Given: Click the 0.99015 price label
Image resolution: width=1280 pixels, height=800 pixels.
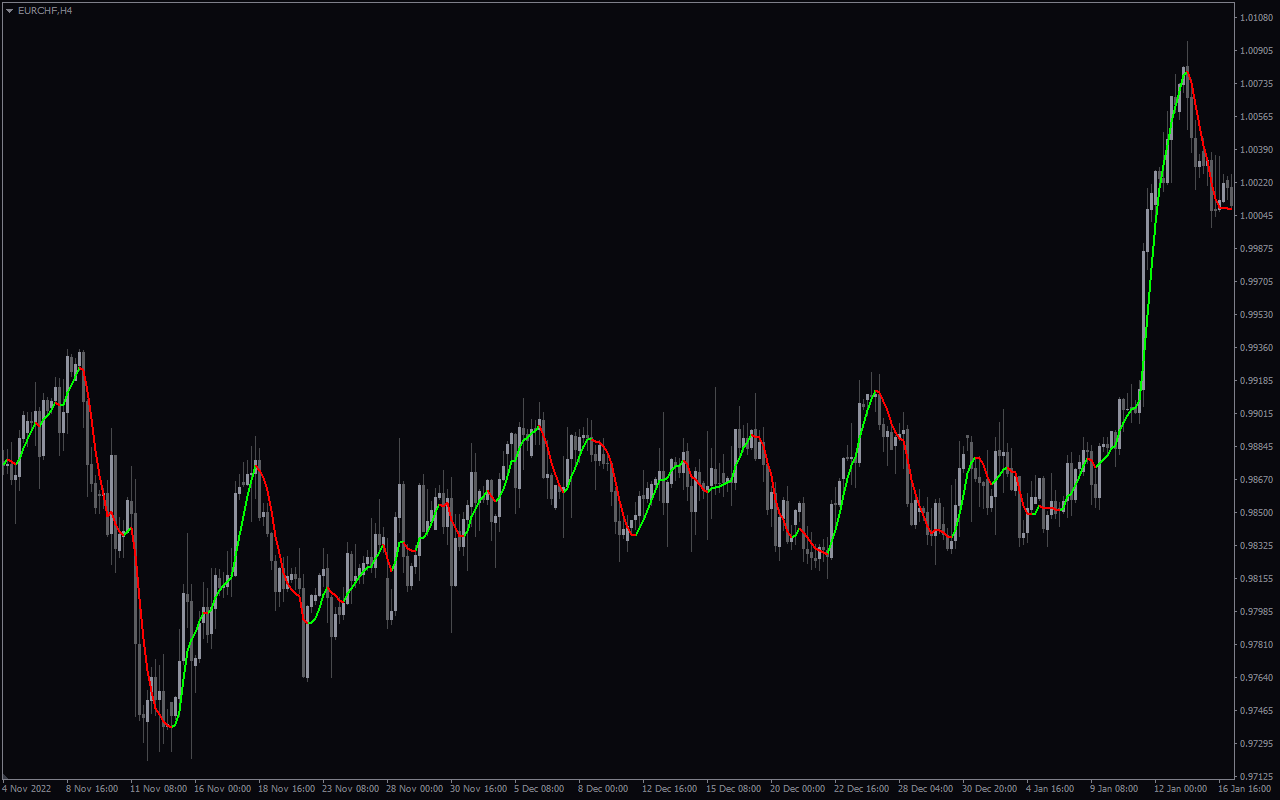Looking at the screenshot, I should (x=1257, y=413).
